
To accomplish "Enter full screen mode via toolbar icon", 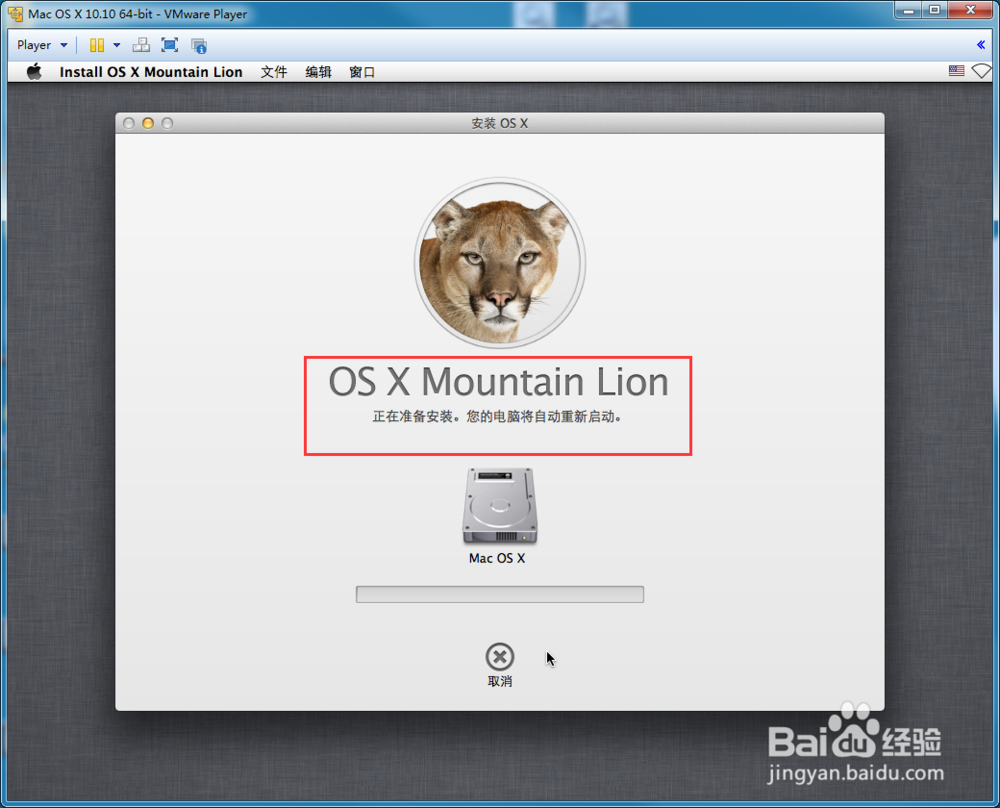I will click(170, 45).
